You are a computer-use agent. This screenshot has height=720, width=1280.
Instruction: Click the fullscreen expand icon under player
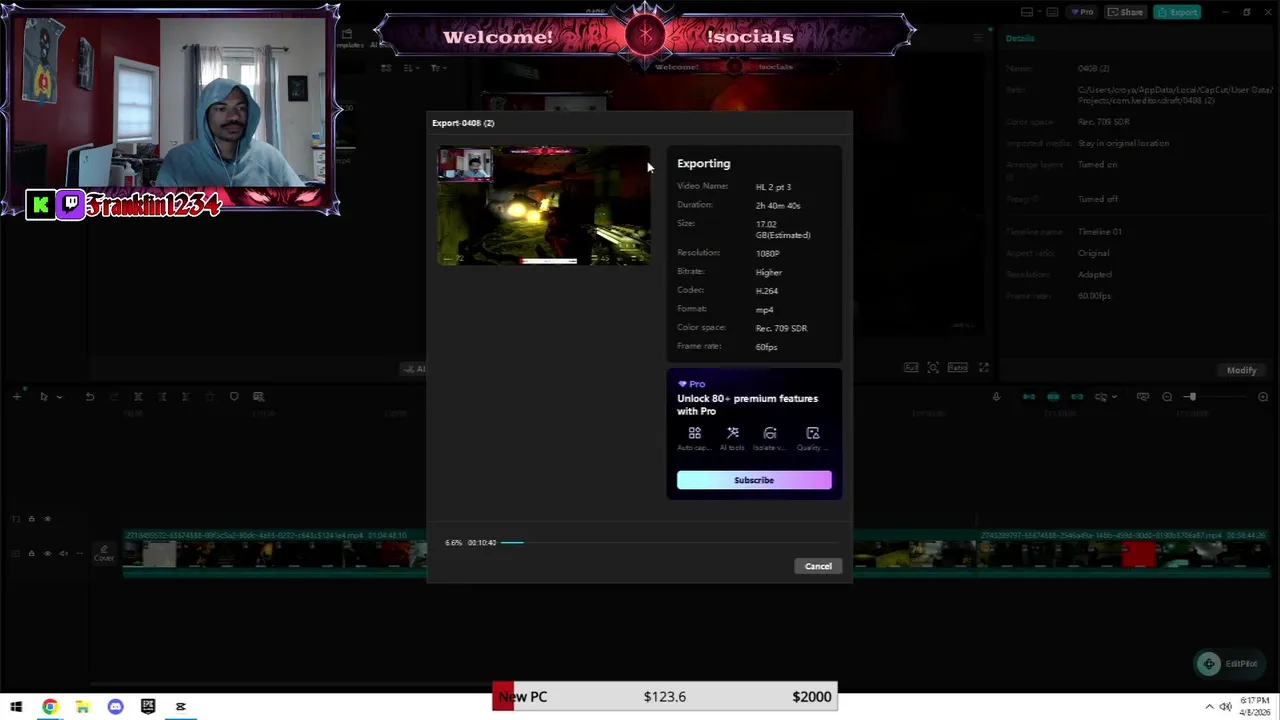coord(984,368)
